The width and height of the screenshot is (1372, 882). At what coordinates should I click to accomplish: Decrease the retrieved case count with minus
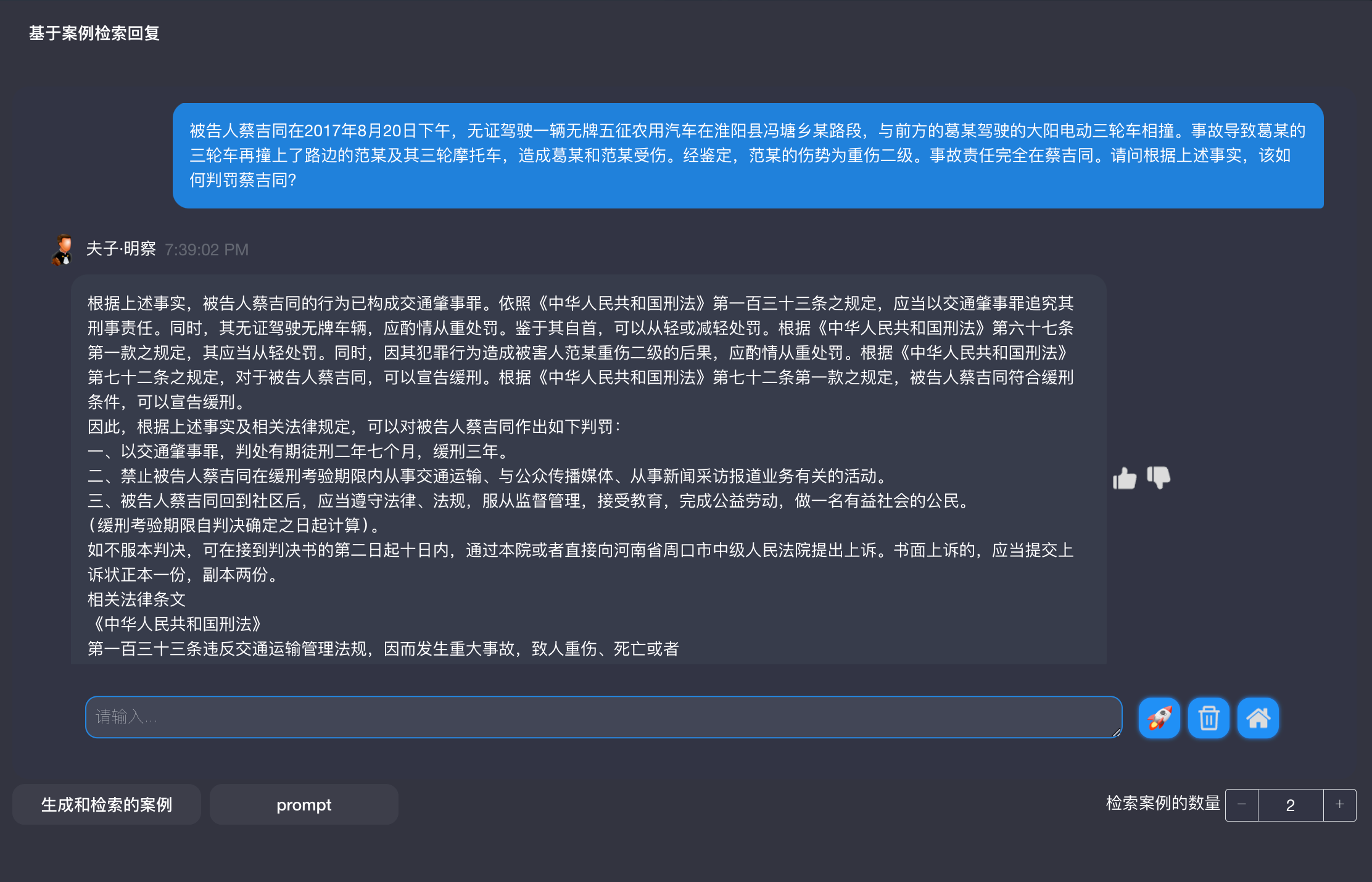pos(1242,805)
